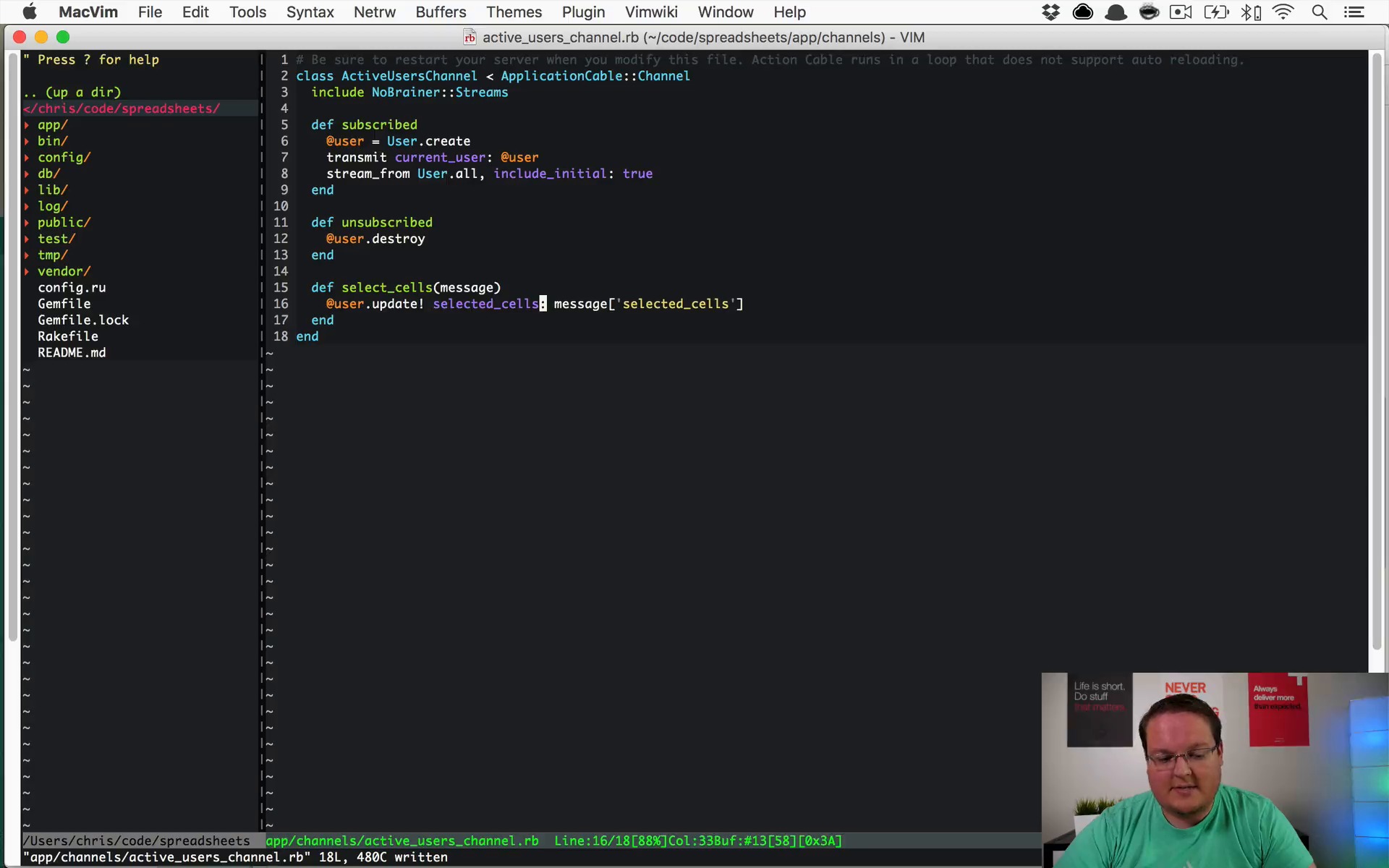This screenshot has width=1389, height=868.
Task: Open the Apple menu
Action: click(30, 12)
